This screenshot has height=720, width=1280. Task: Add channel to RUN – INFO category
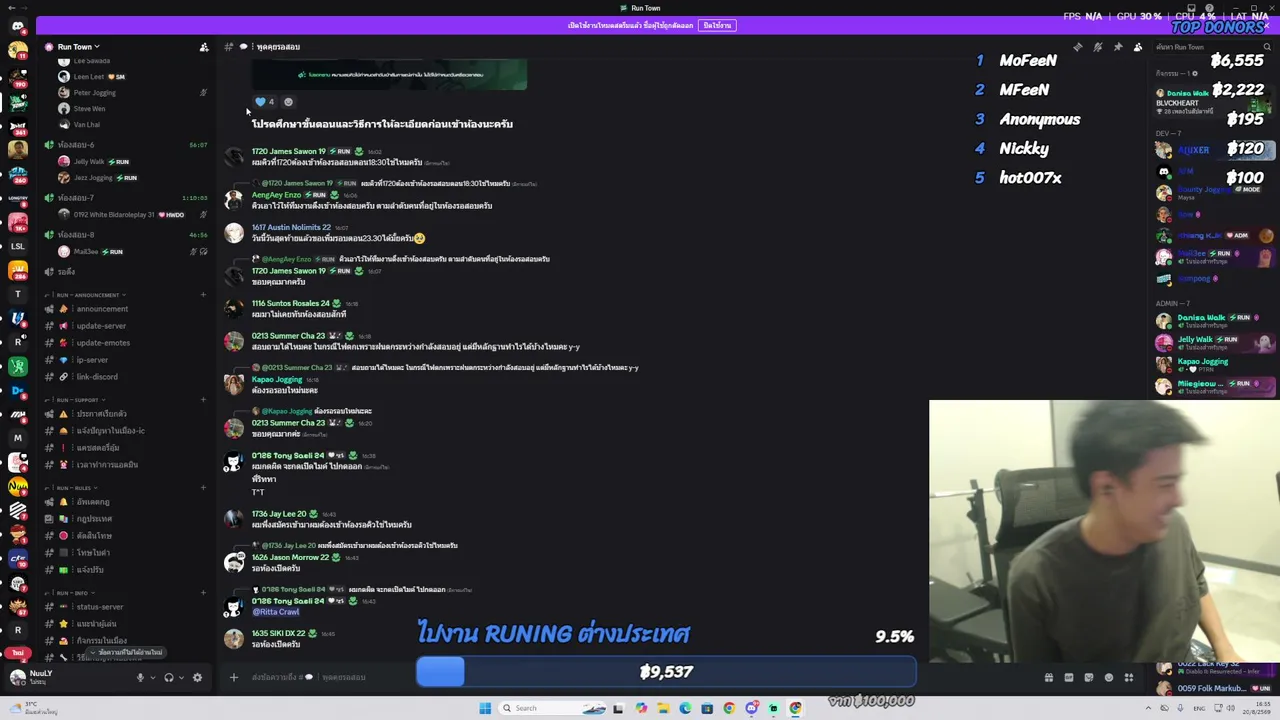pyautogui.click(x=203, y=593)
